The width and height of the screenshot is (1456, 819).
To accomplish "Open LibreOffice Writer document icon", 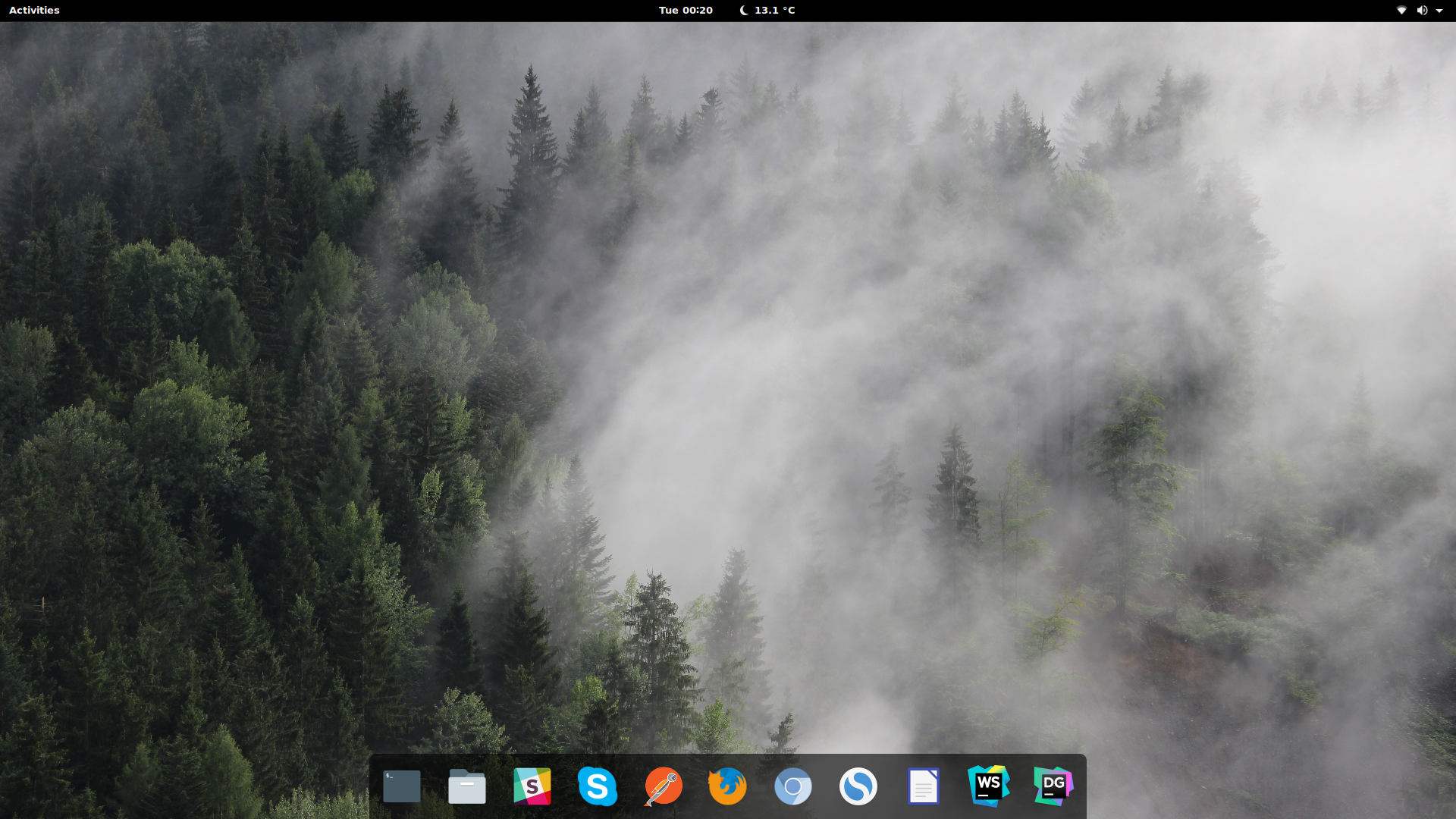I will click(924, 786).
